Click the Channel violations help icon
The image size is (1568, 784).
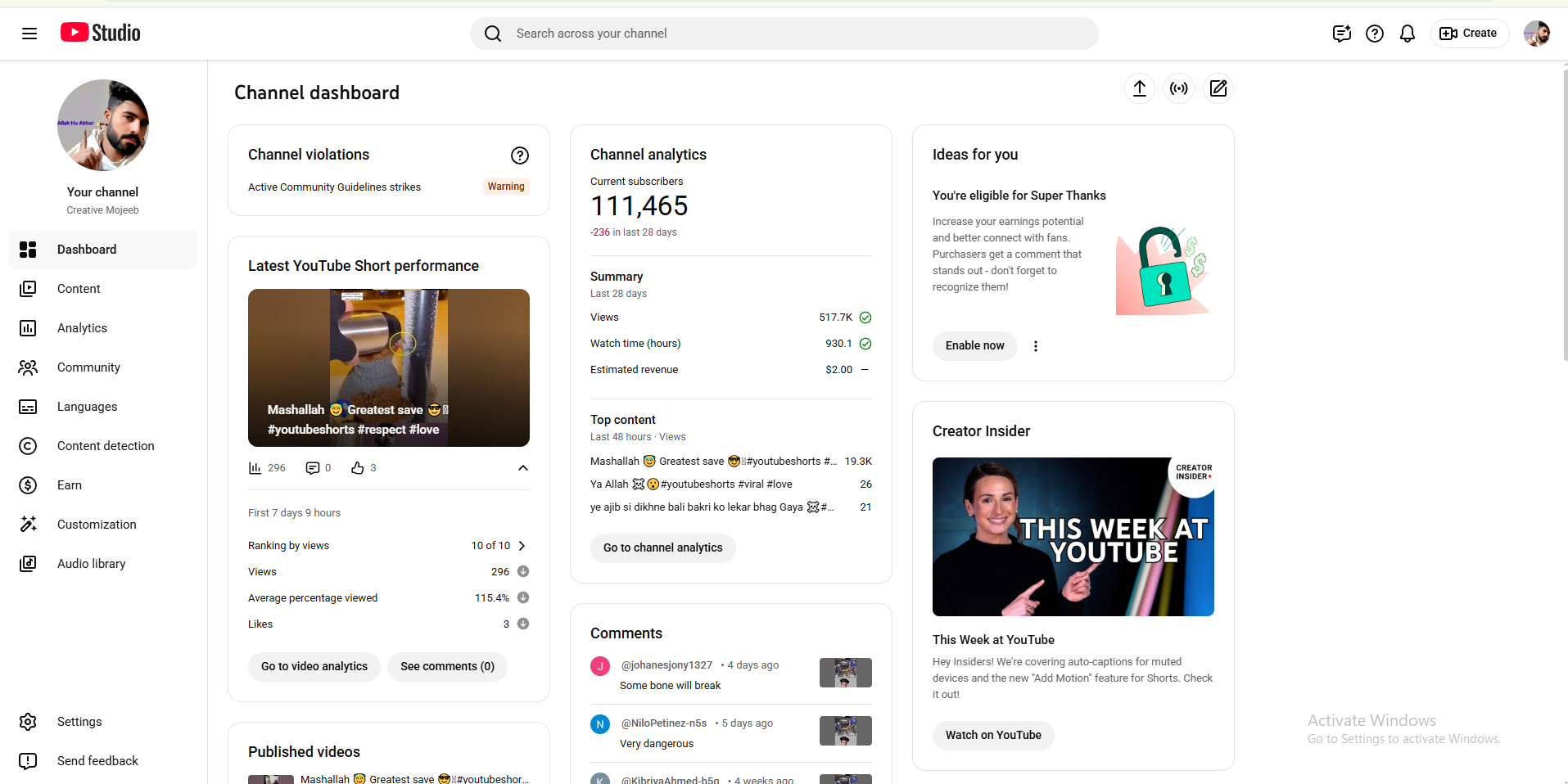pos(519,155)
